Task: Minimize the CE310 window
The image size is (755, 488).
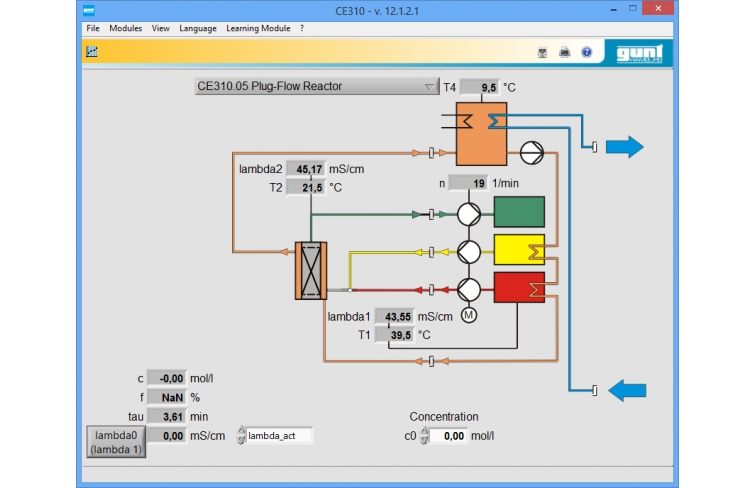Action: coord(613,9)
